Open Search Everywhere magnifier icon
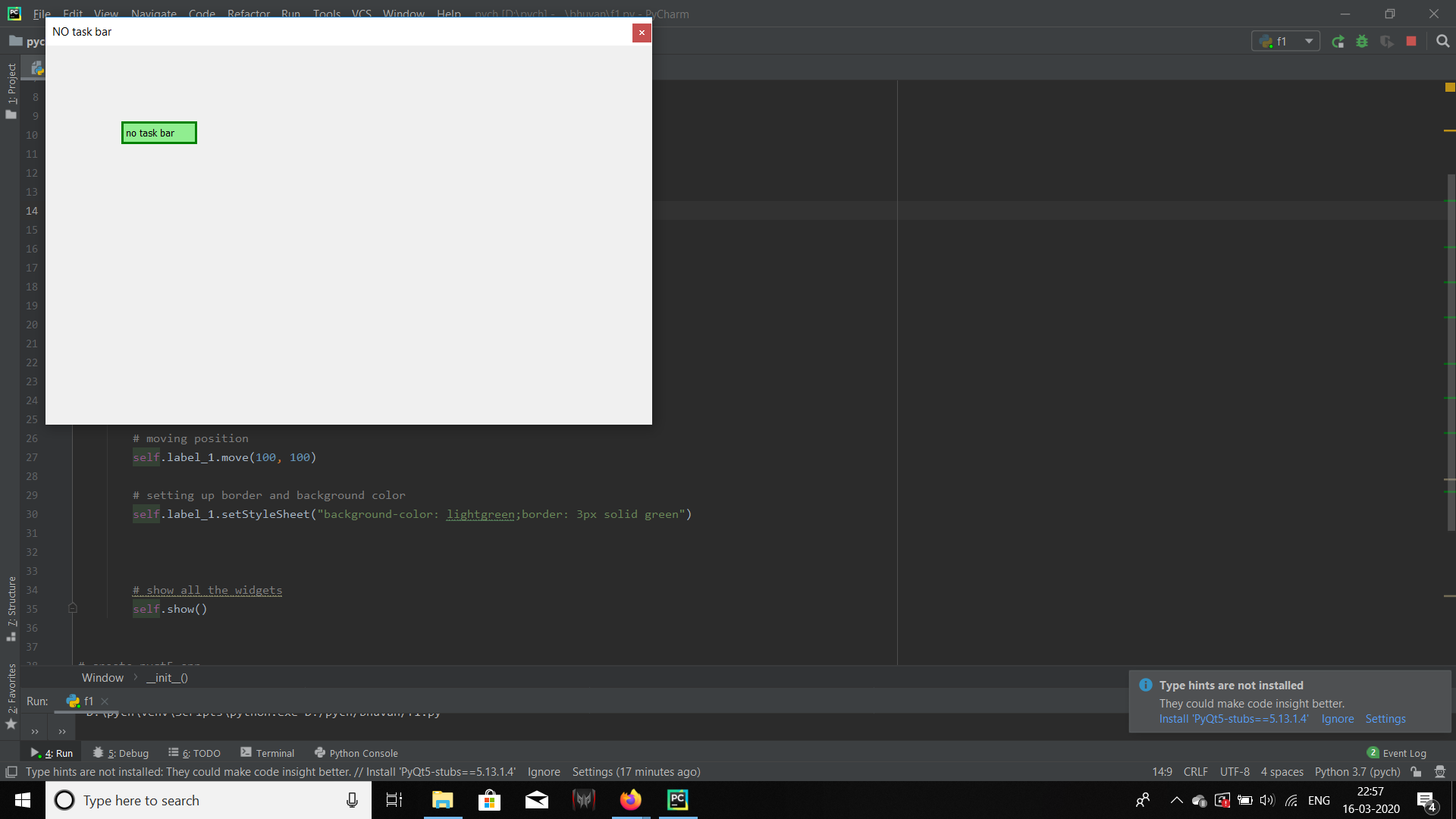Screen dimensions: 1456x819 [1442, 42]
